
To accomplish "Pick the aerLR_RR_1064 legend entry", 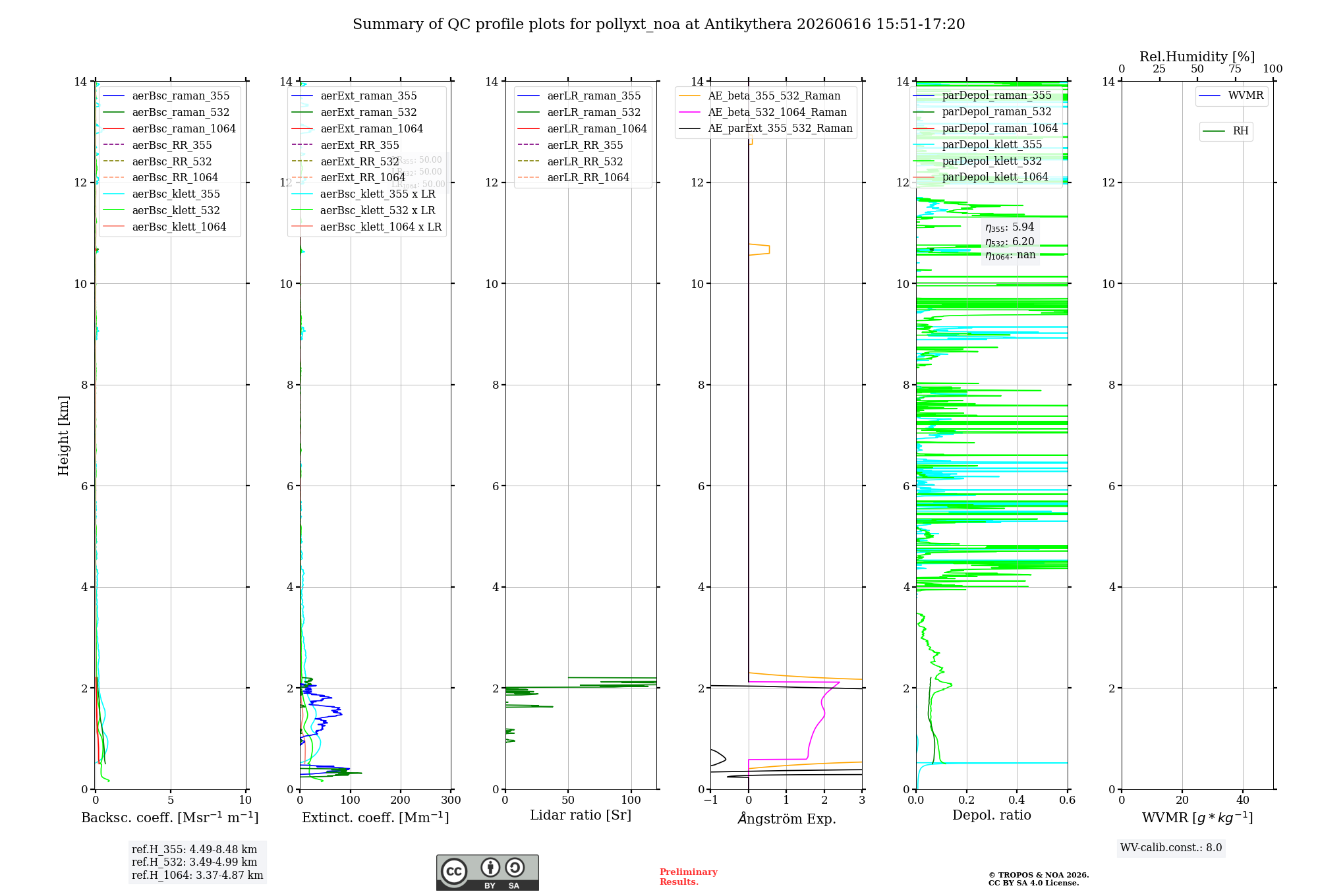I will [x=574, y=178].
